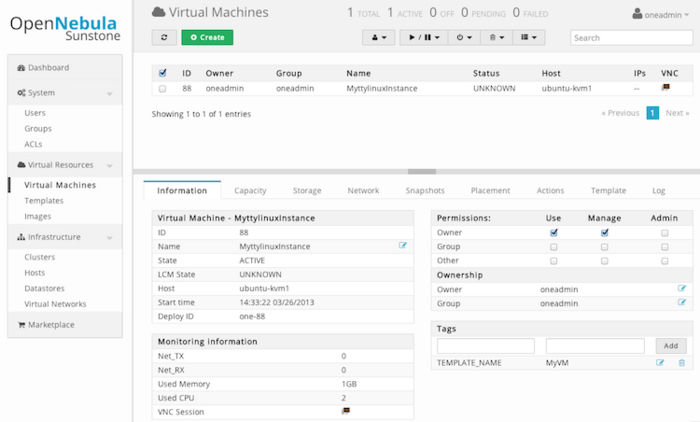Click the green Create button
This screenshot has width=700, height=422.
pyautogui.click(x=207, y=37)
